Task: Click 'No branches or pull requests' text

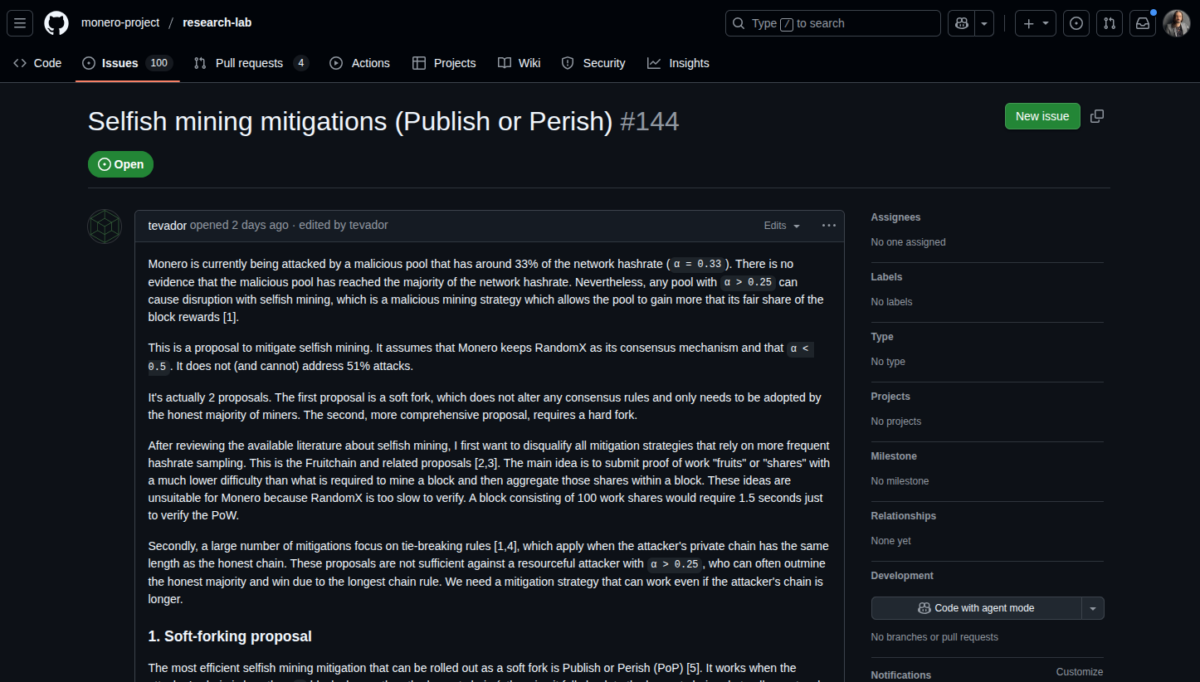Action: [934, 637]
